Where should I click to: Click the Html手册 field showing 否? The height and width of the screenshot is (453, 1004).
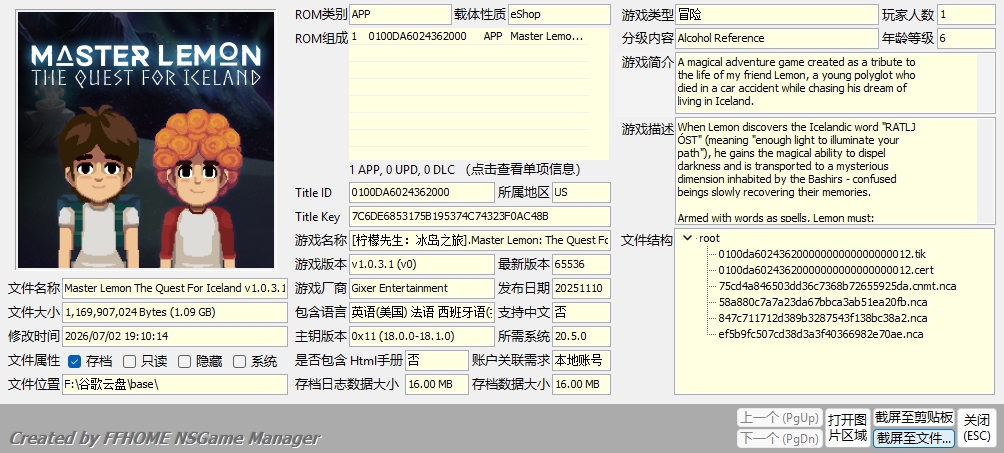(437, 360)
